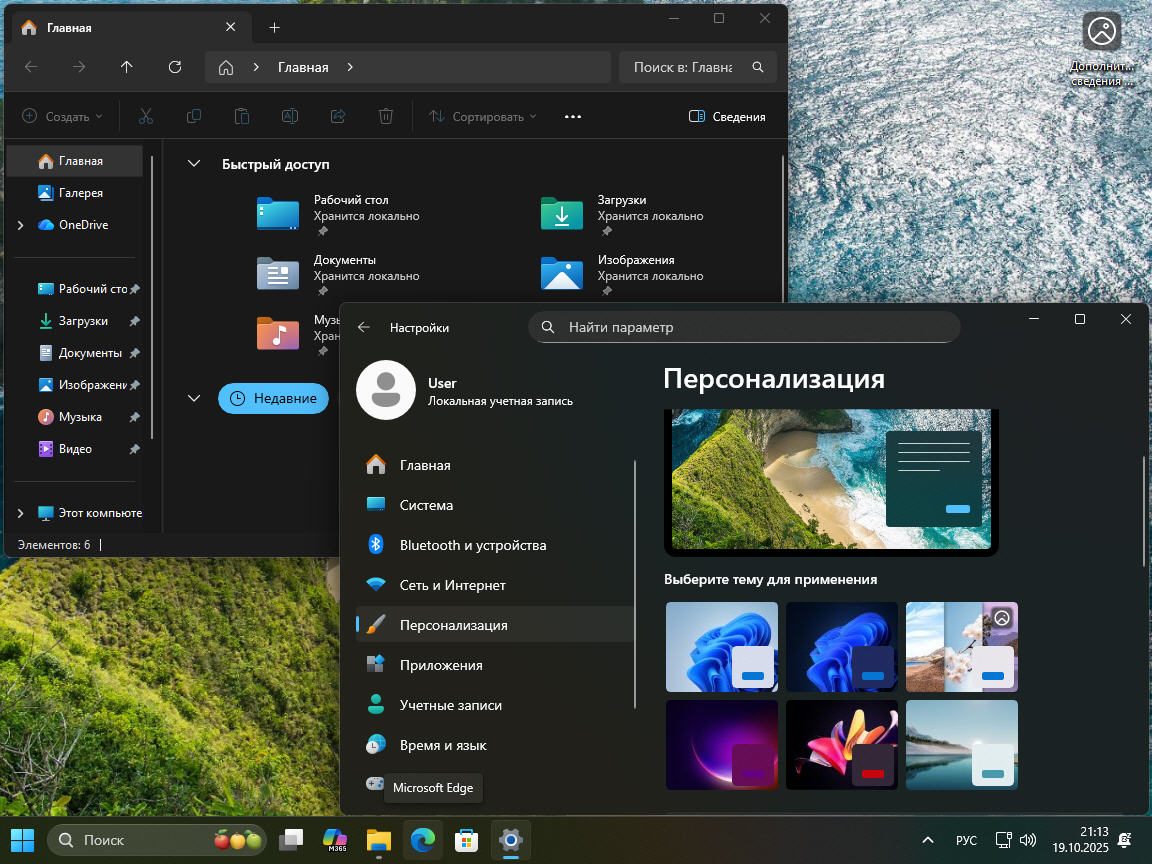The height and width of the screenshot is (864, 1152).
Task: Open the Сортировать dropdown
Action: coord(483,117)
